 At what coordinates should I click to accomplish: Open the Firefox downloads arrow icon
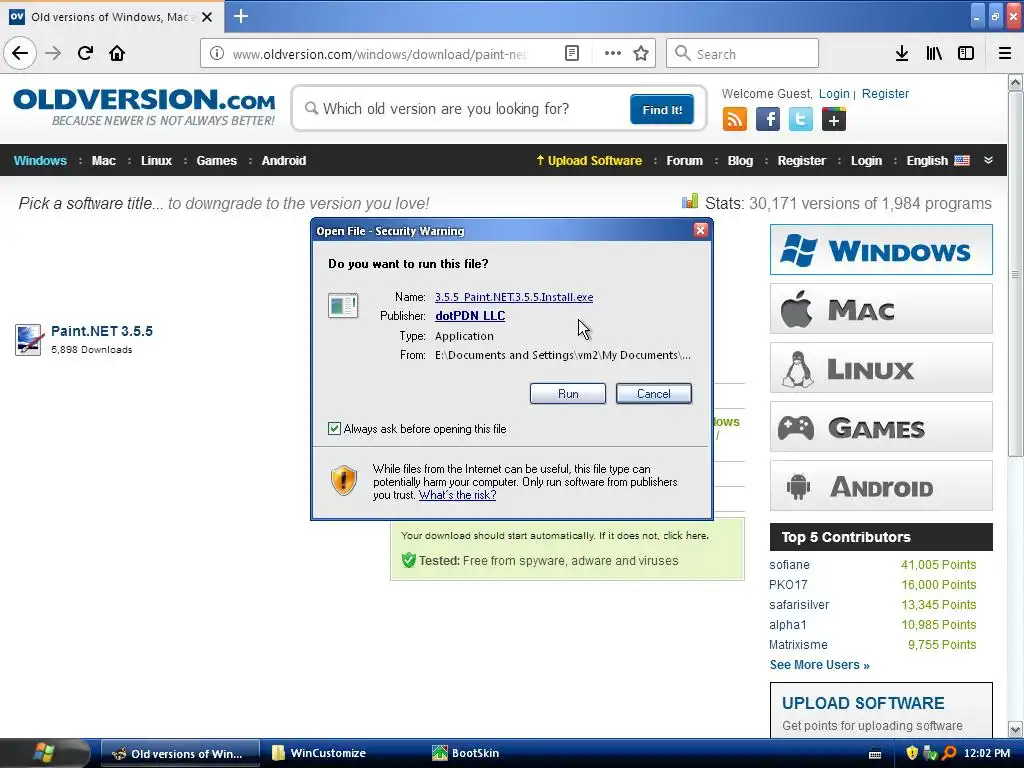coord(902,54)
